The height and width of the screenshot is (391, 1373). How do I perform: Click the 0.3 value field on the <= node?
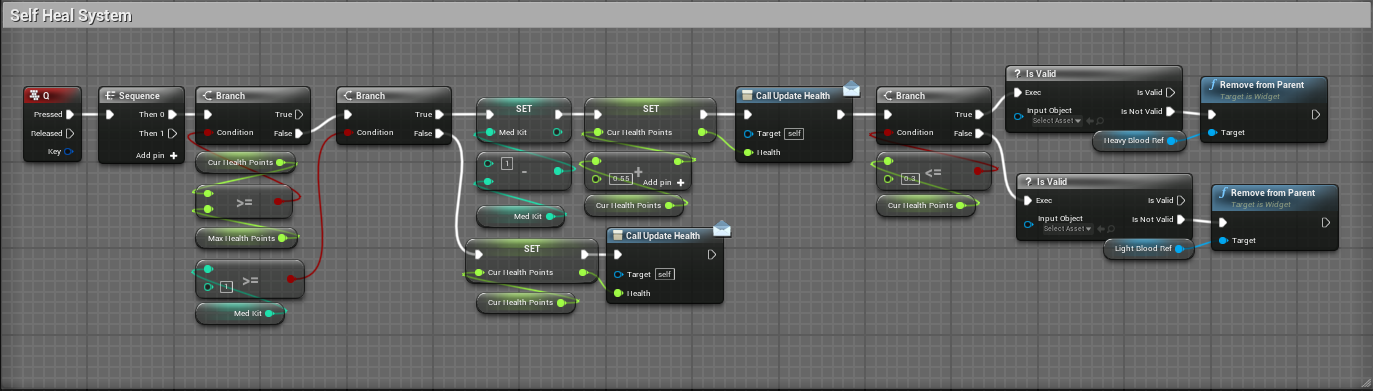coord(910,178)
